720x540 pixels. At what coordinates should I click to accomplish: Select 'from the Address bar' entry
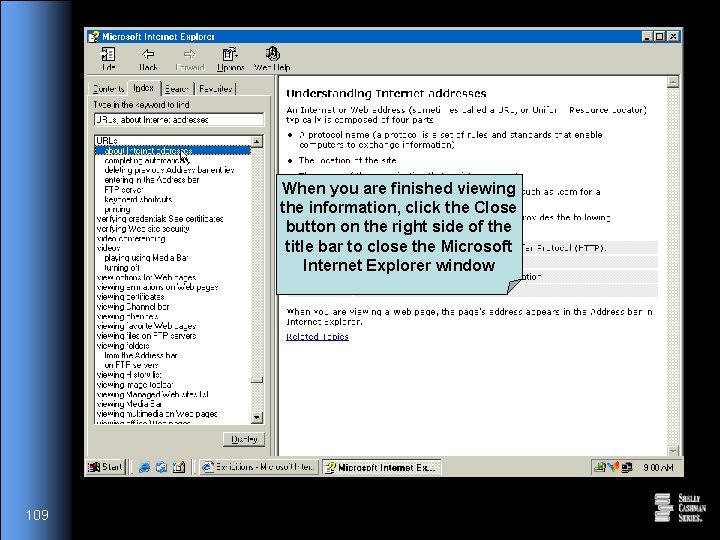click(x=141, y=355)
